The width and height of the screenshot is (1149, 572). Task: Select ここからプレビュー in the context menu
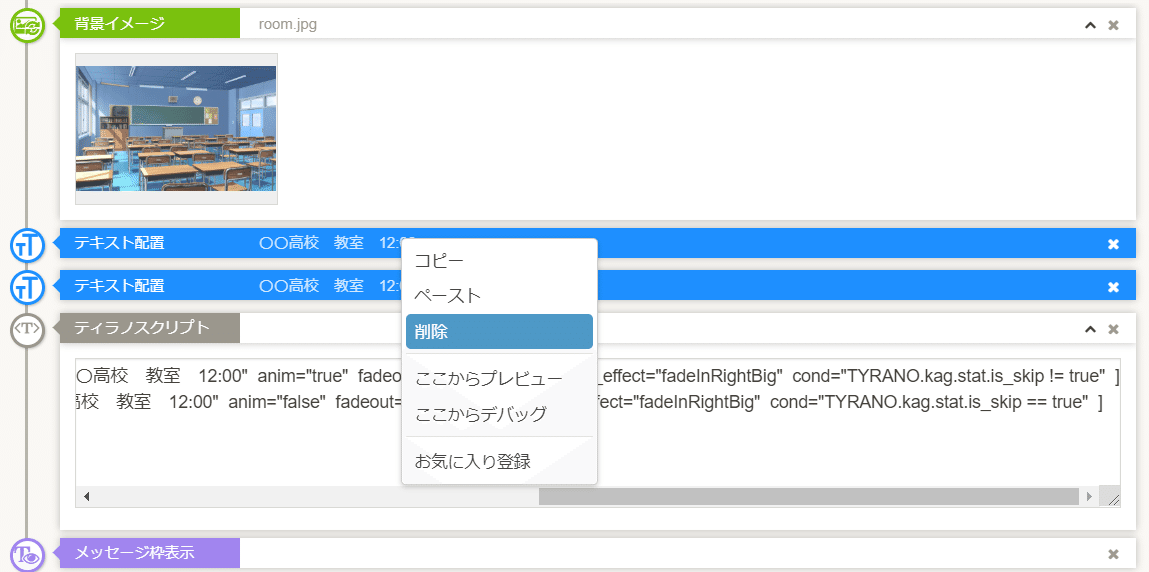click(x=499, y=379)
